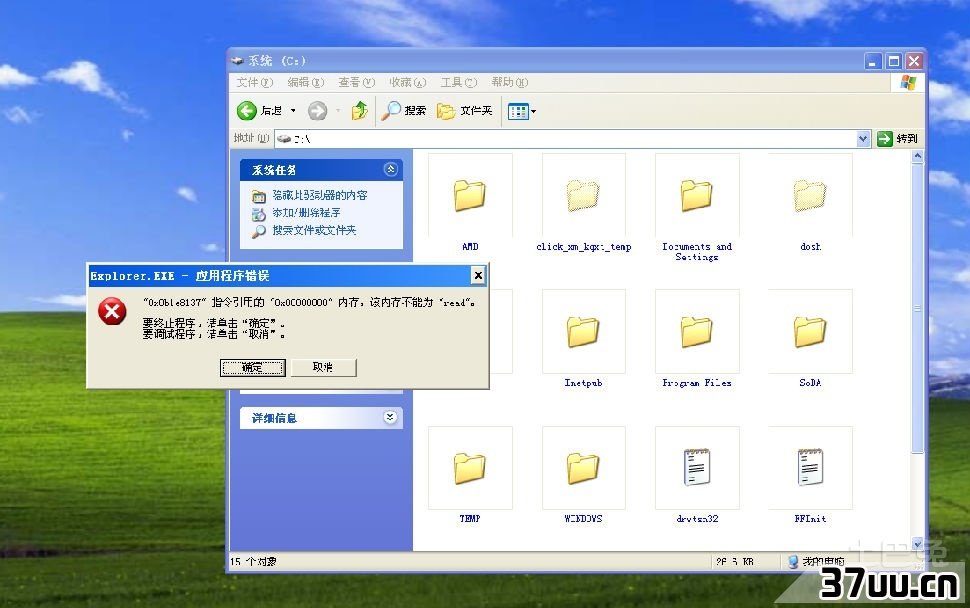Open Back button history dropdown arrow
The image size is (970, 608).
293,111
